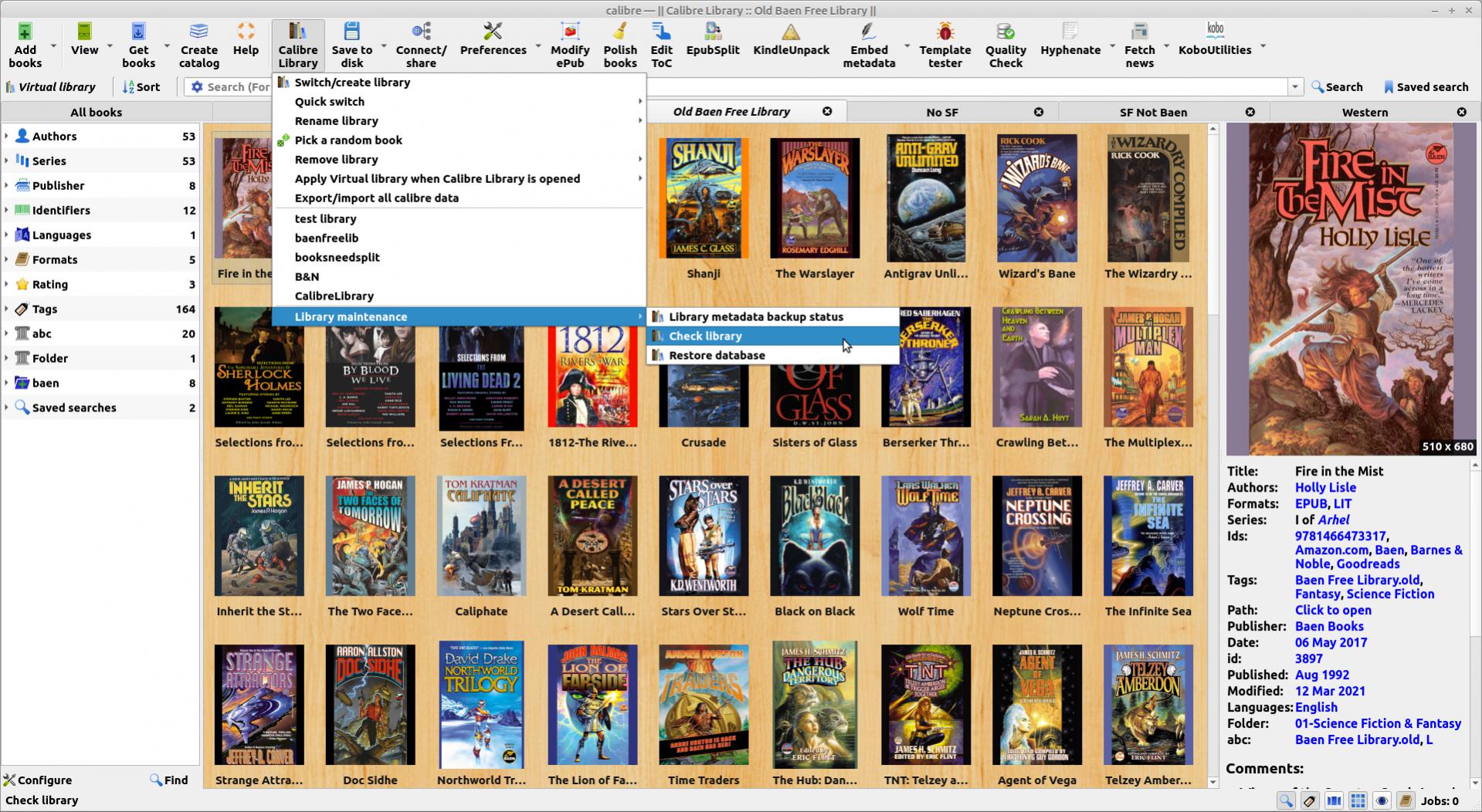Open the Quick switch submenu
This screenshot has height=812, width=1482.
click(x=459, y=102)
